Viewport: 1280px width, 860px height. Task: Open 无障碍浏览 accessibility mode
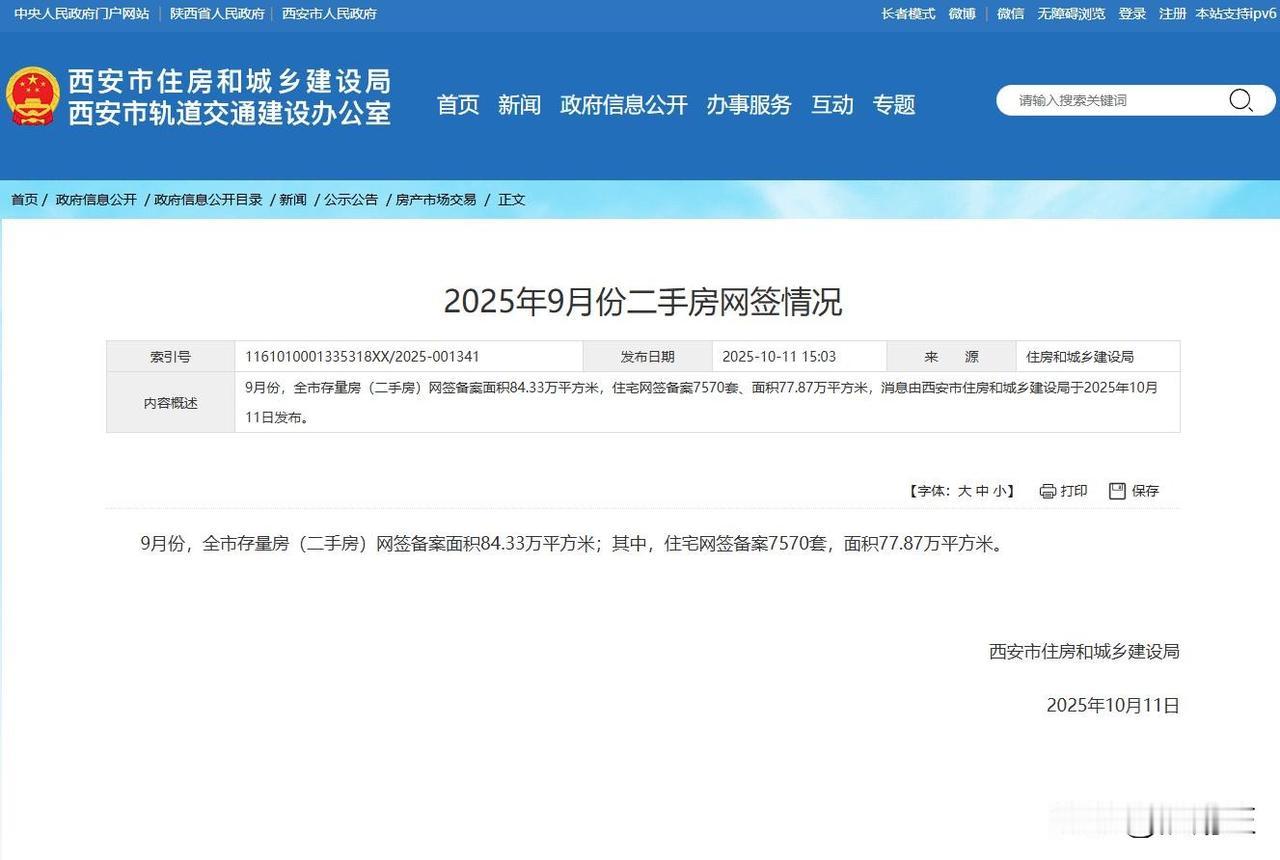(x=1071, y=14)
